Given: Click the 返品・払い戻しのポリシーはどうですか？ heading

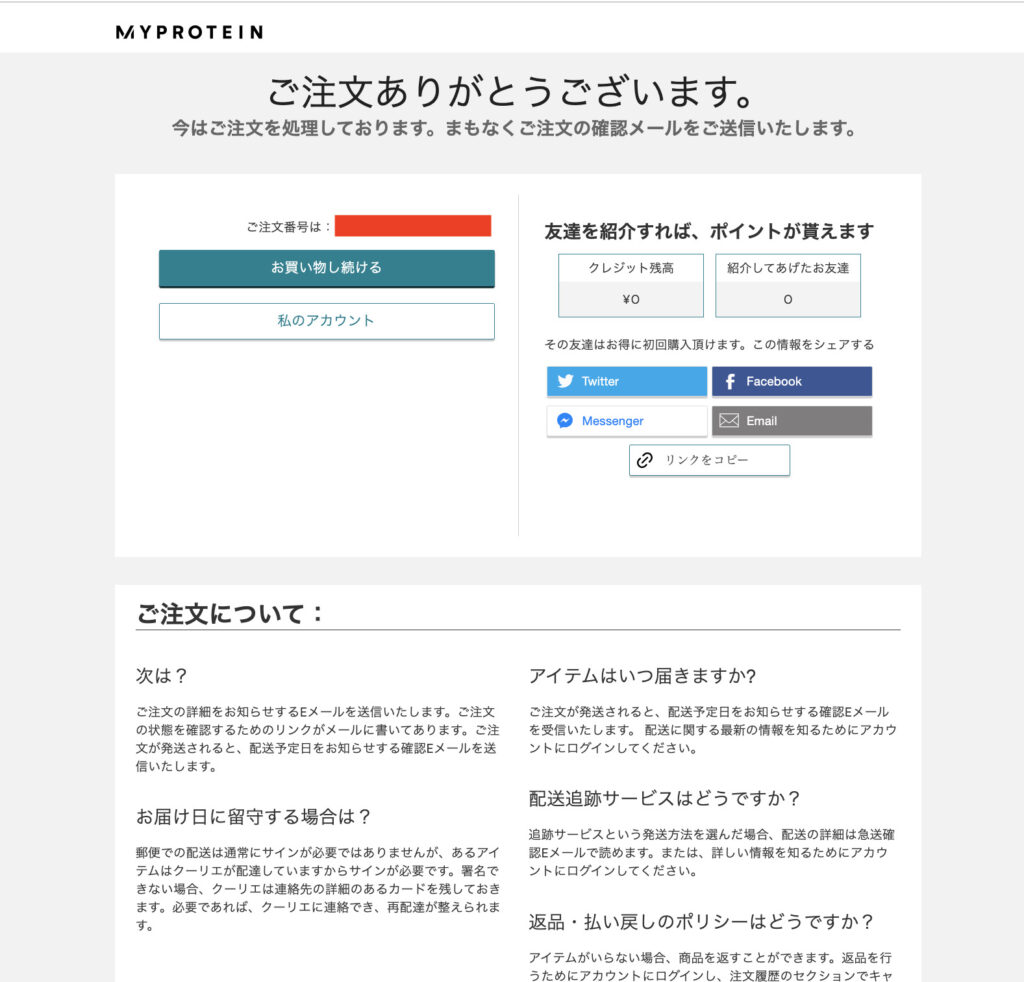Looking at the screenshot, I should tap(702, 921).
